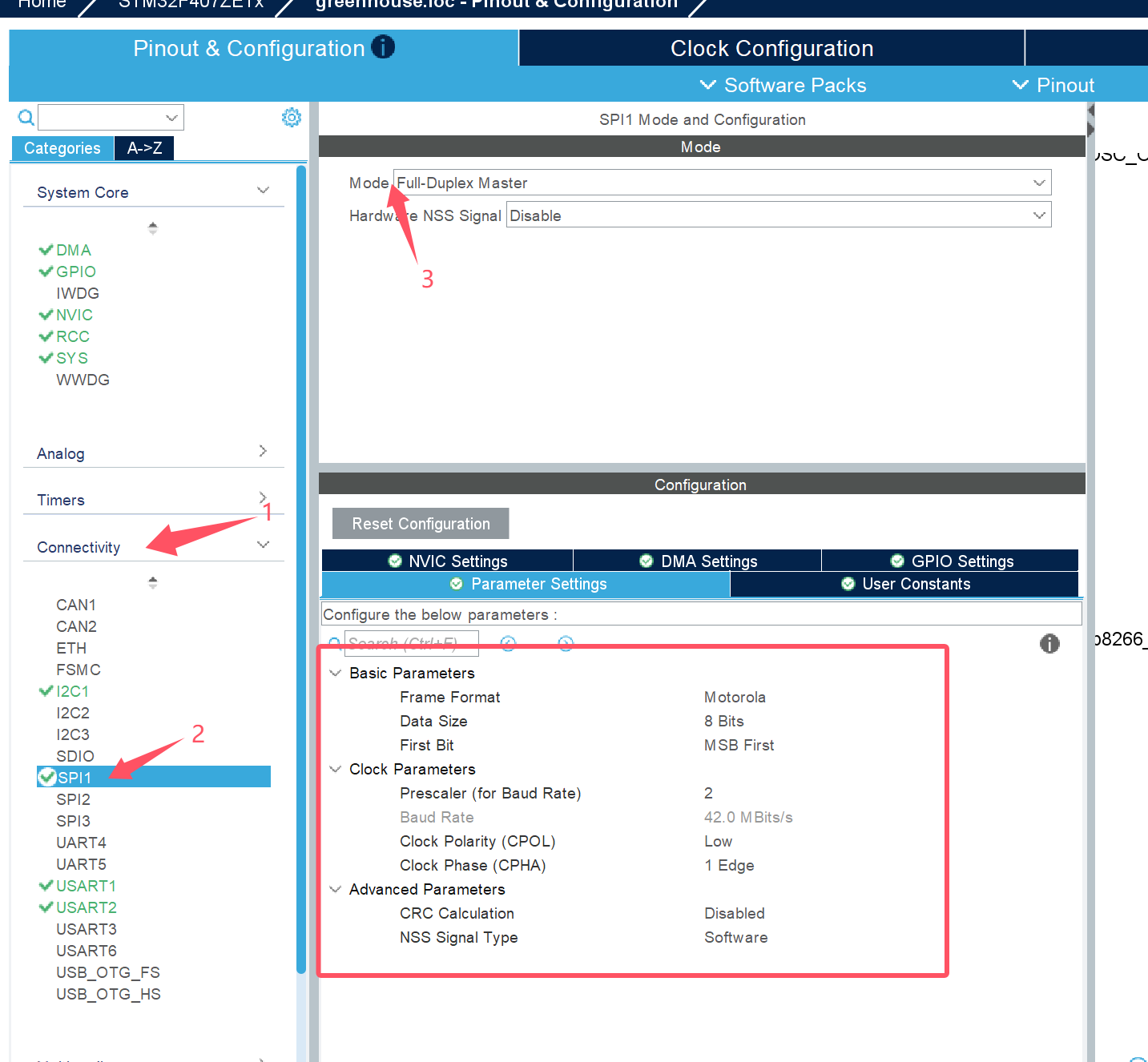Click the gear settings icon in the peripheral panel
The width and height of the screenshot is (1148, 1062).
click(x=292, y=118)
